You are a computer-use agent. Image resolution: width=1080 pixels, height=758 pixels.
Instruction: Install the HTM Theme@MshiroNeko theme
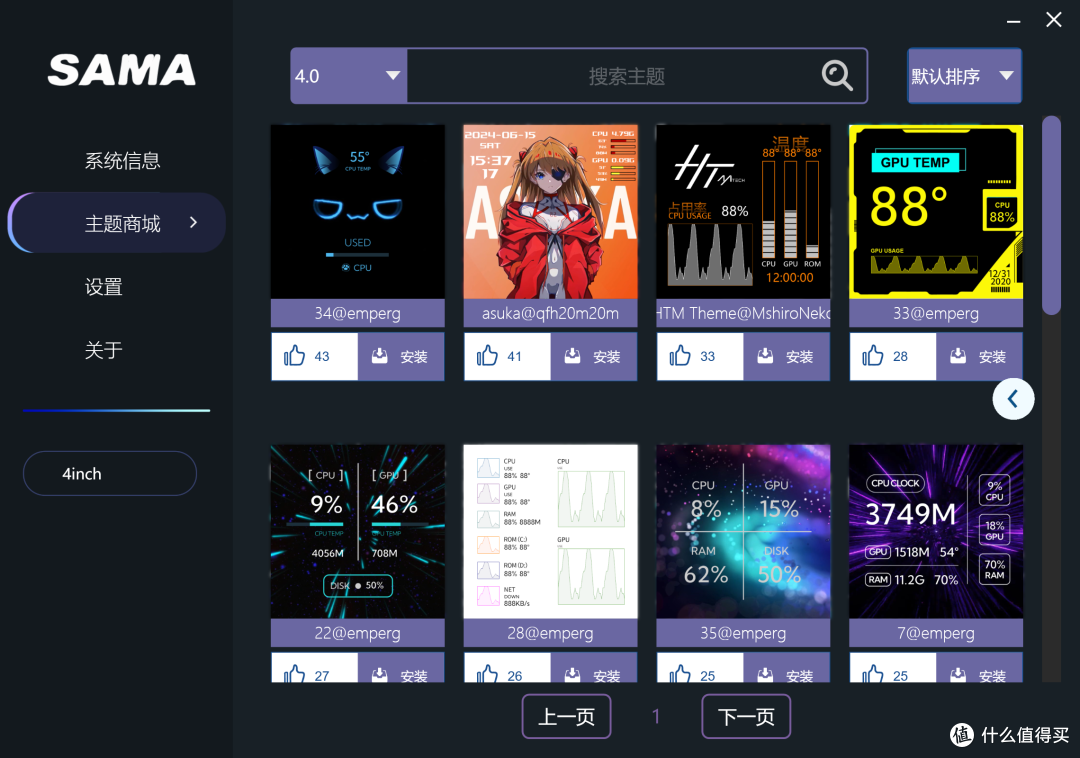coord(787,356)
